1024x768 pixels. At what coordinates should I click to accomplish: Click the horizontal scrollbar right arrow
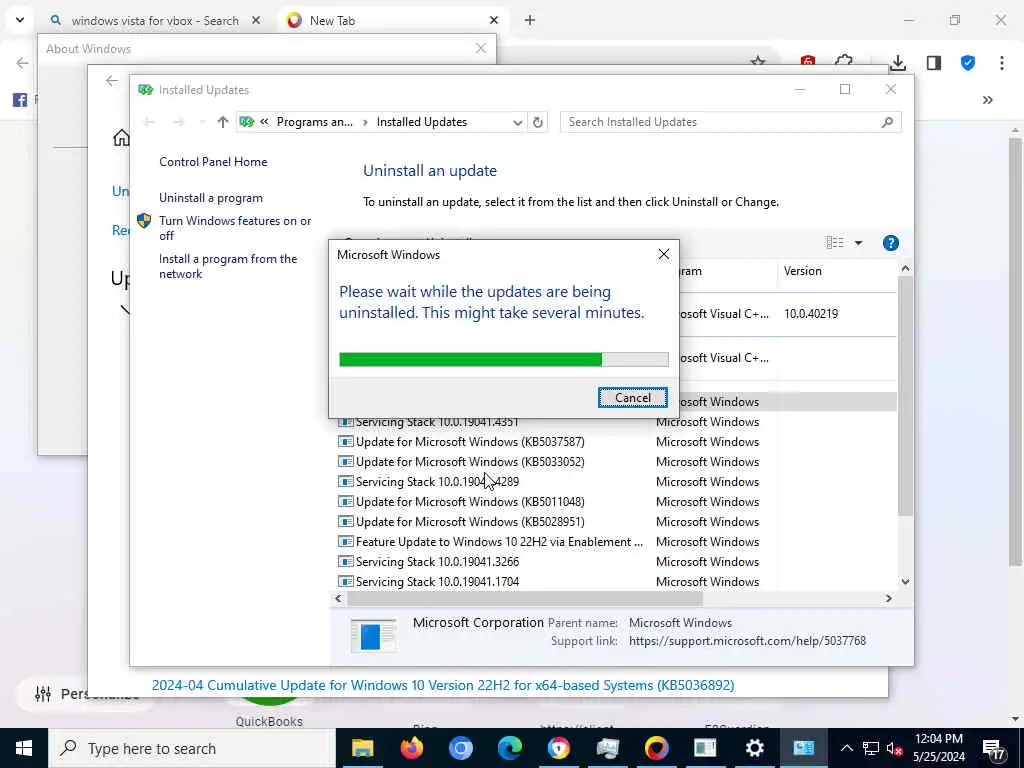tap(888, 598)
